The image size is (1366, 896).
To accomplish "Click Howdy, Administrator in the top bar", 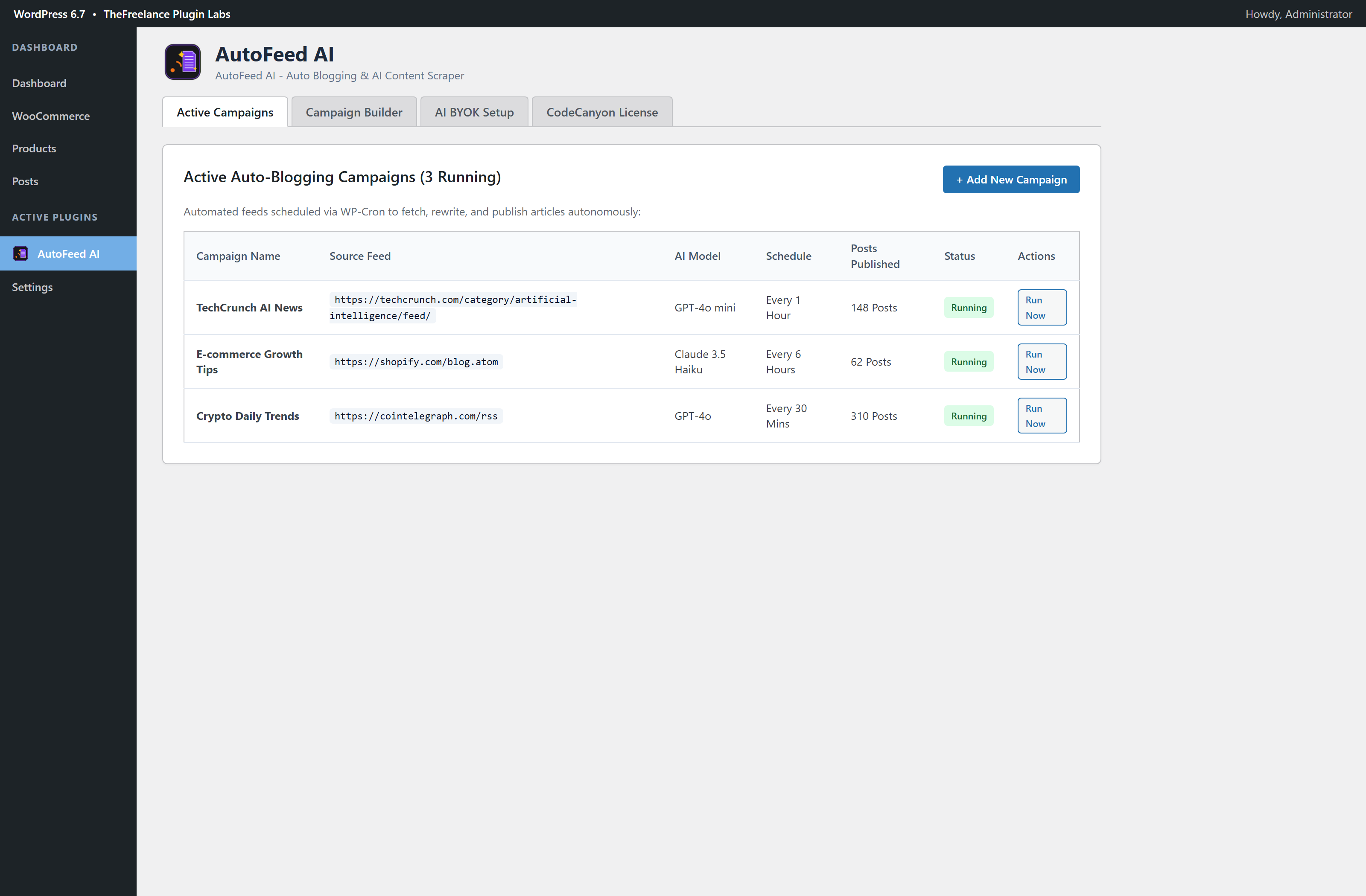I will [1298, 14].
